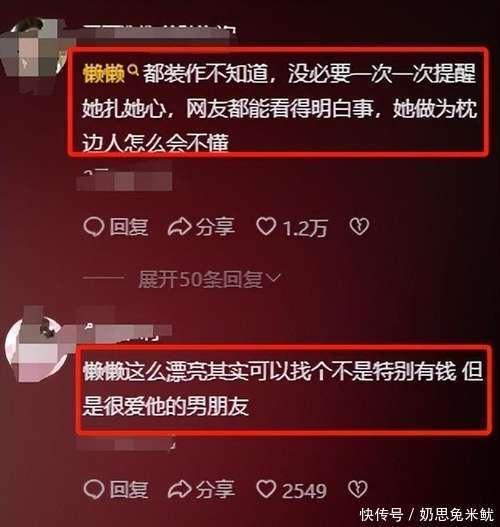Select the comment starting 懒懒这么漂亮
The image size is (500, 527).
point(283,389)
